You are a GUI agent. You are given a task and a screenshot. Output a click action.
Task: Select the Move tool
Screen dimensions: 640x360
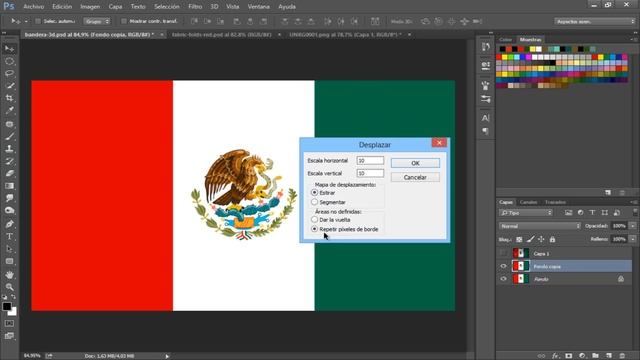[x=9, y=49]
